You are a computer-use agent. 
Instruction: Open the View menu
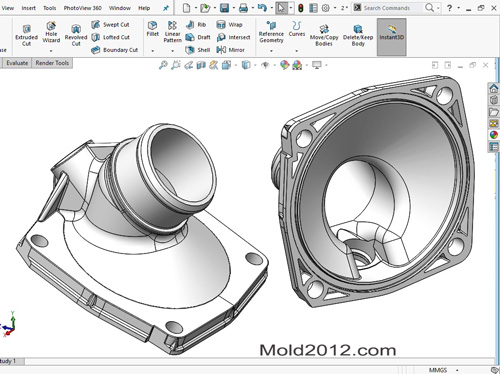7,8
